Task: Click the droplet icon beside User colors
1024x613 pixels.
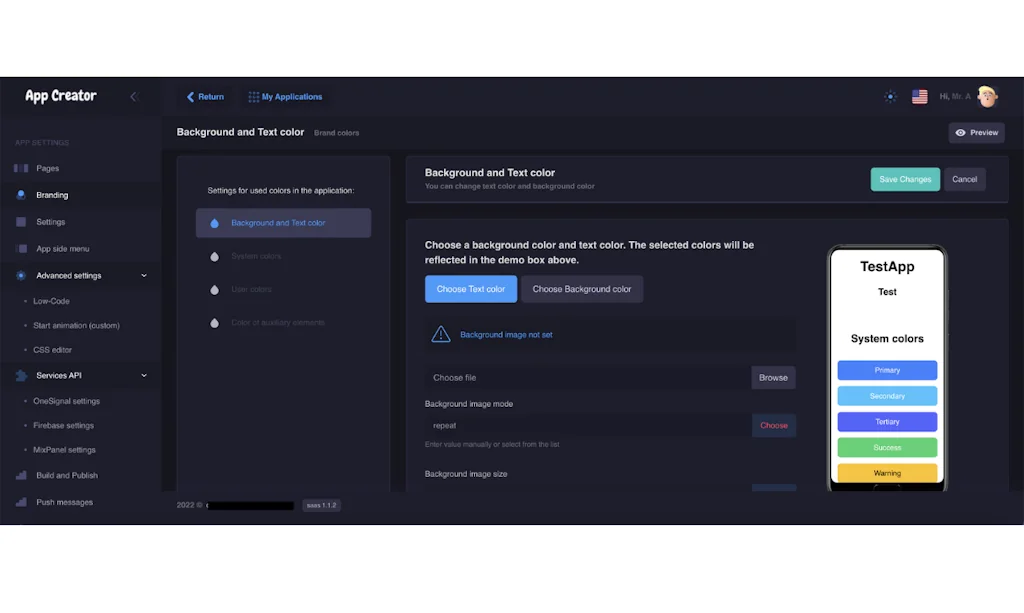Action: tap(214, 290)
